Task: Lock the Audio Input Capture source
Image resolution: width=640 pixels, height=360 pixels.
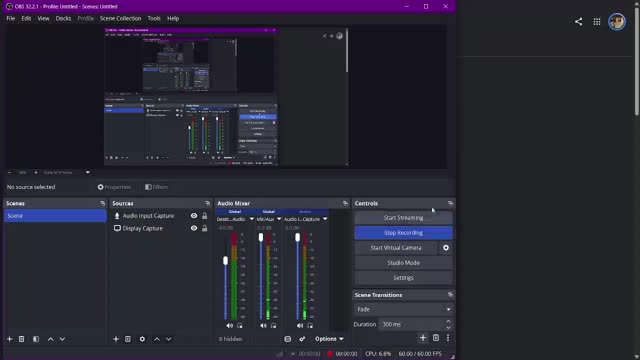Action: [x=204, y=216]
